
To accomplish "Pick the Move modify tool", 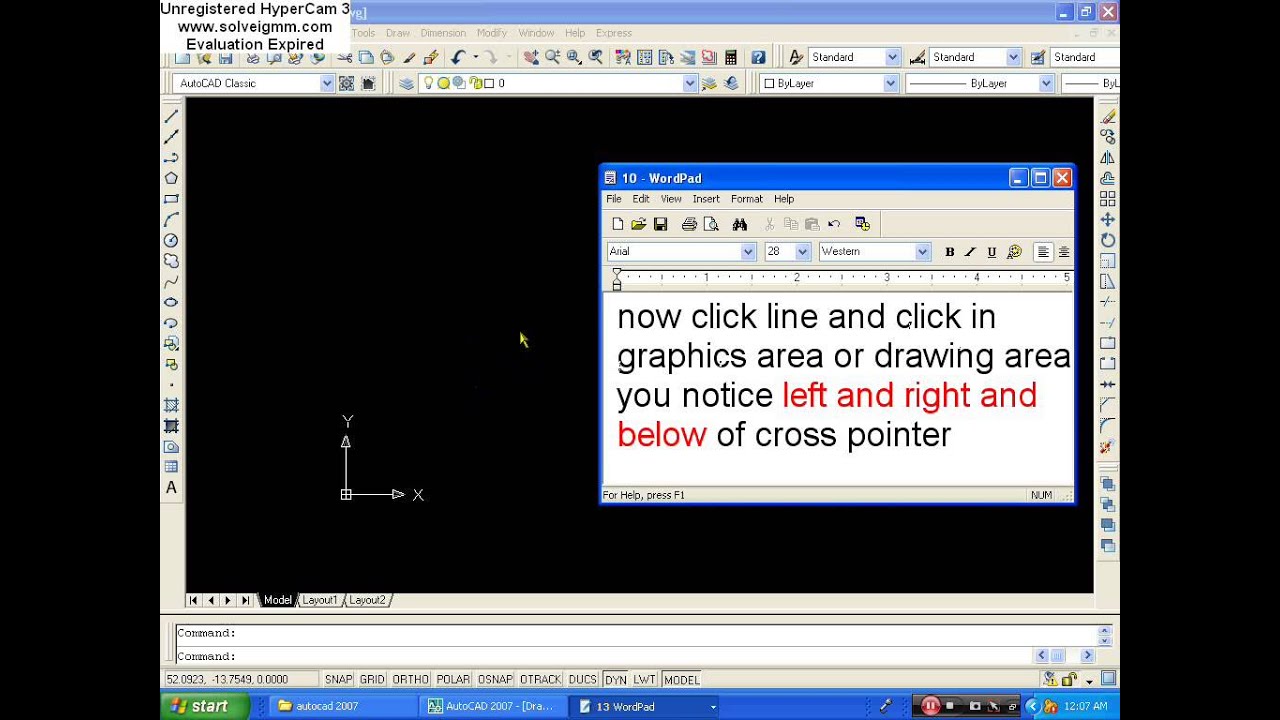I will [x=1107, y=220].
